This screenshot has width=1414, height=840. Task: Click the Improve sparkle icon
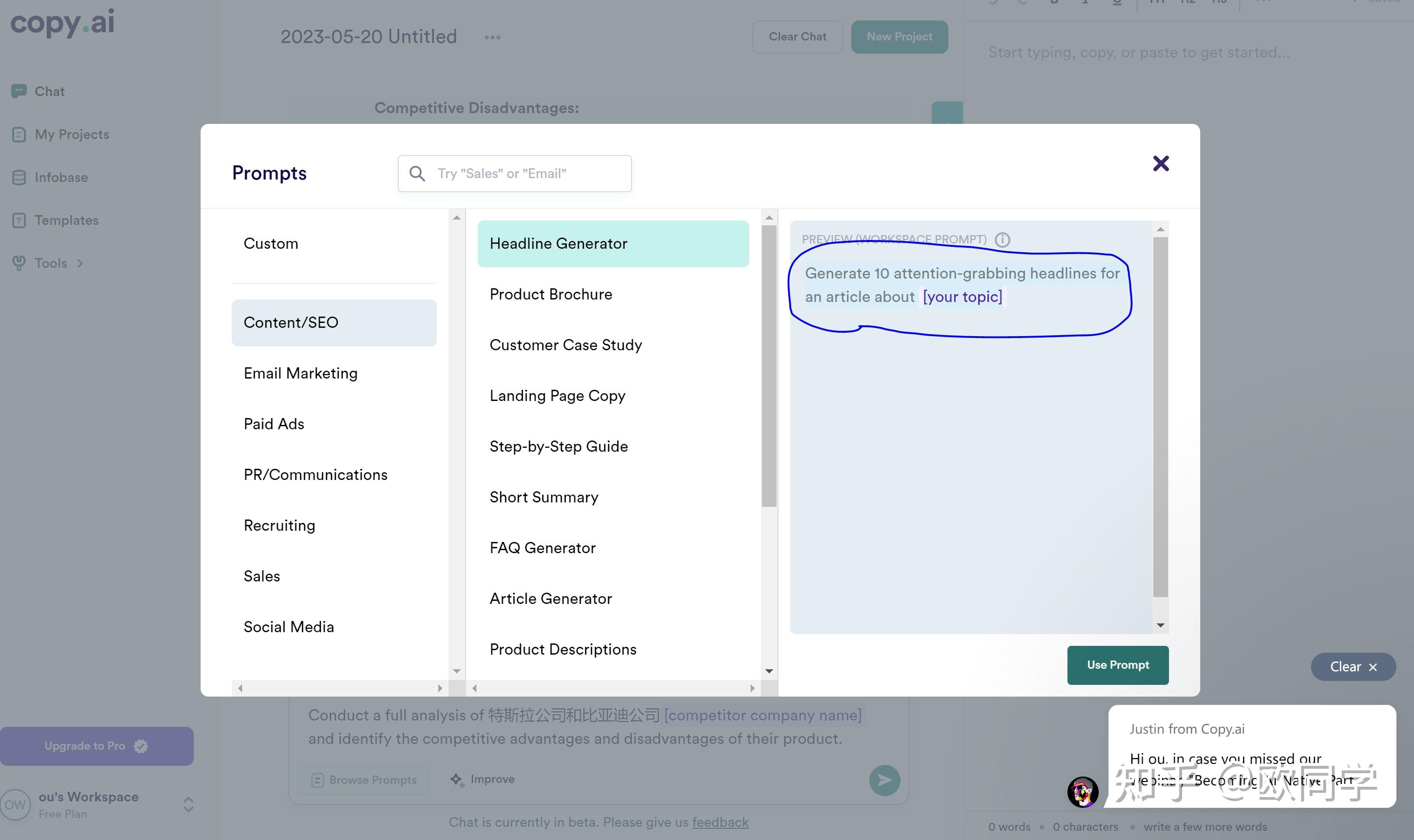(x=456, y=780)
